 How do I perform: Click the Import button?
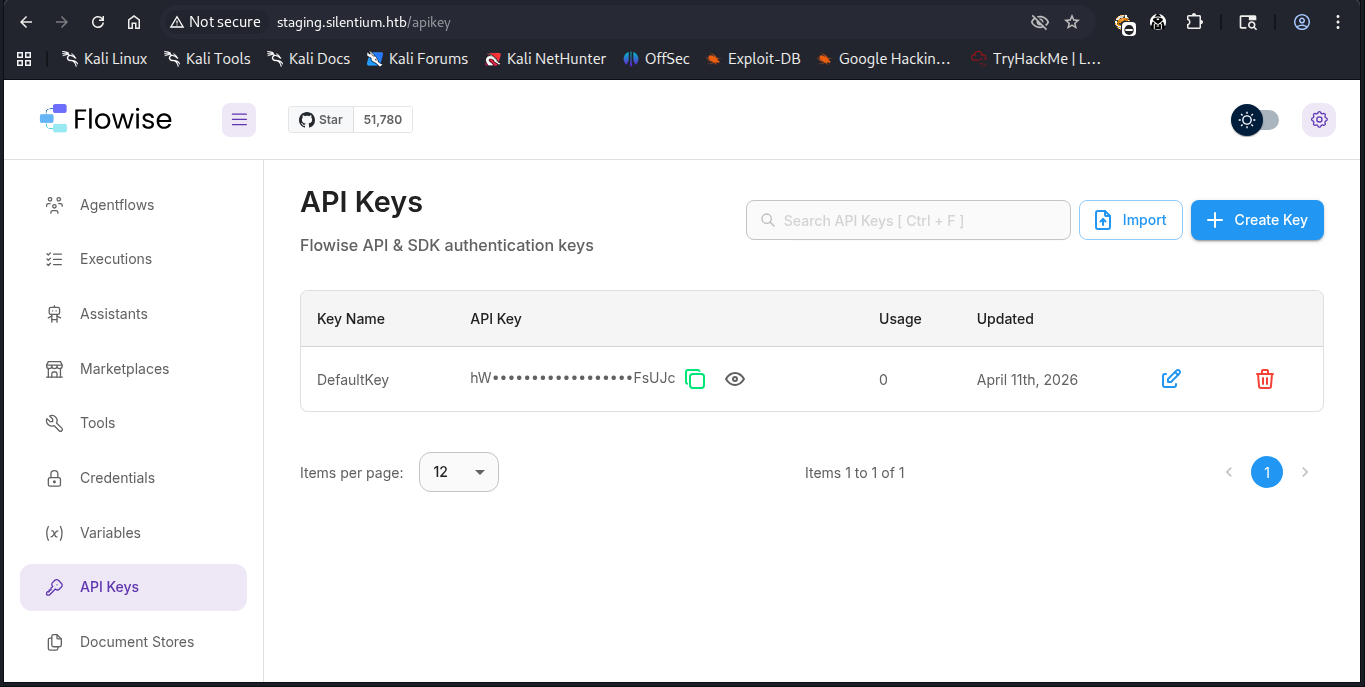coord(1131,220)
